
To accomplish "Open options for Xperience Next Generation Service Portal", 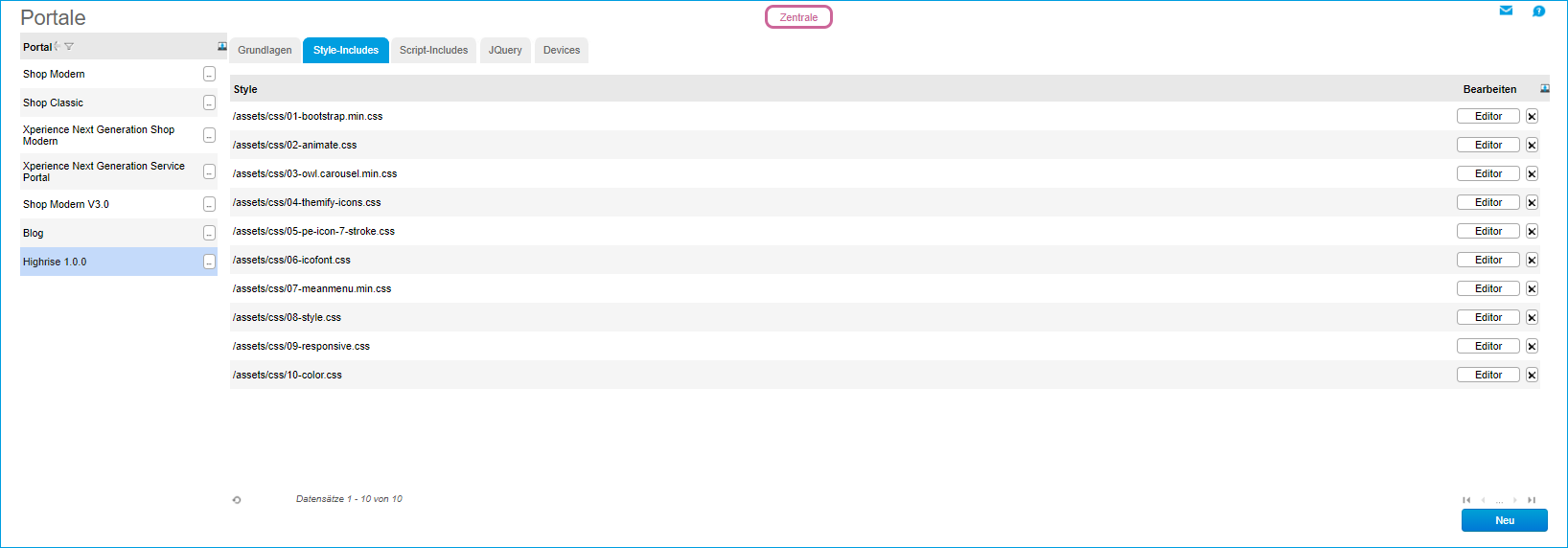I will click(209, 171).
